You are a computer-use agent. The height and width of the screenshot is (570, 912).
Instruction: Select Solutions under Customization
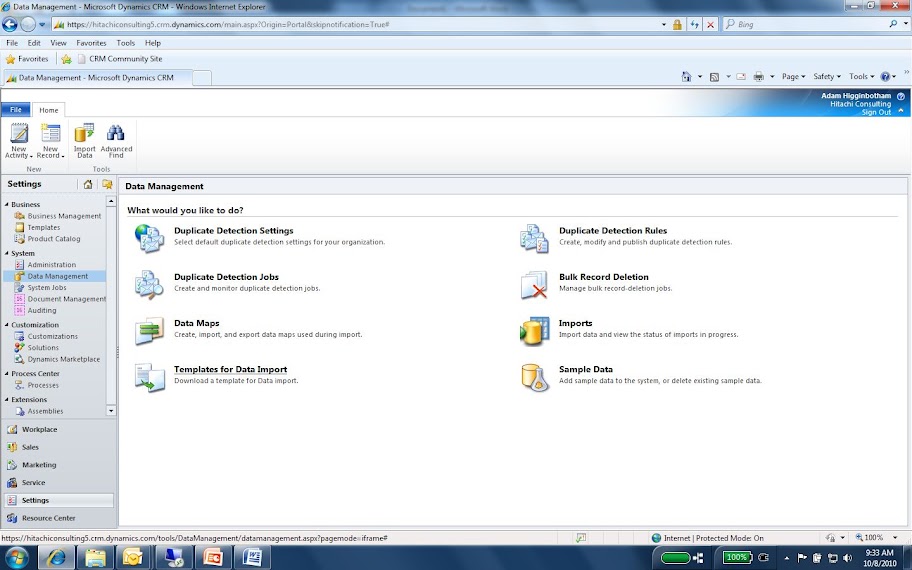(43, 348)
